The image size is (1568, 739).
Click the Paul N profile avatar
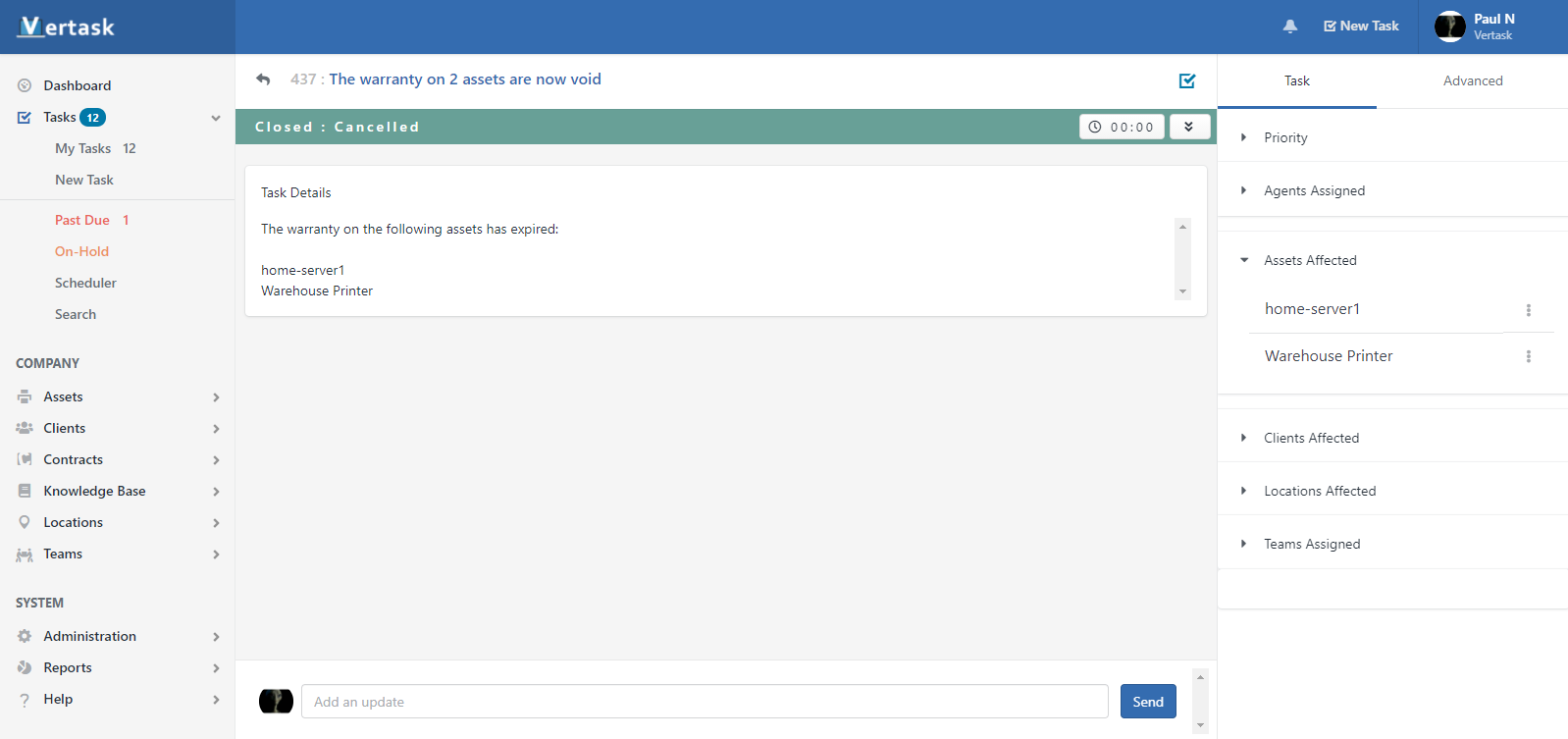click(1450, 26)
